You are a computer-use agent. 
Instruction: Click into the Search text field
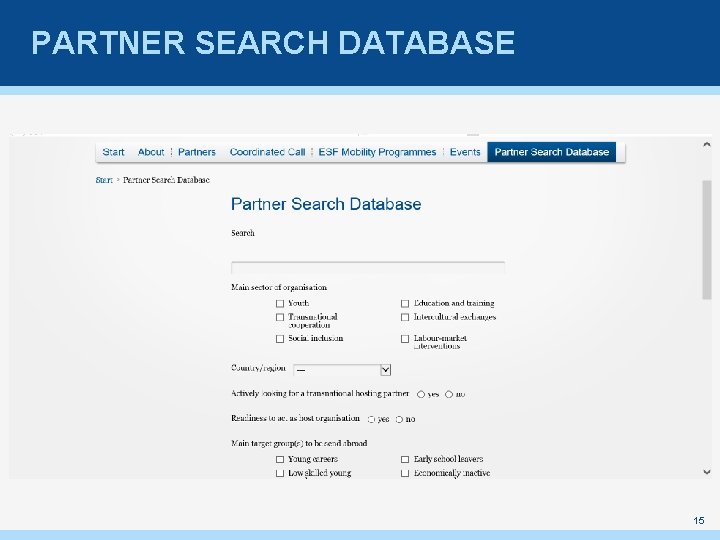pos(368,267)
